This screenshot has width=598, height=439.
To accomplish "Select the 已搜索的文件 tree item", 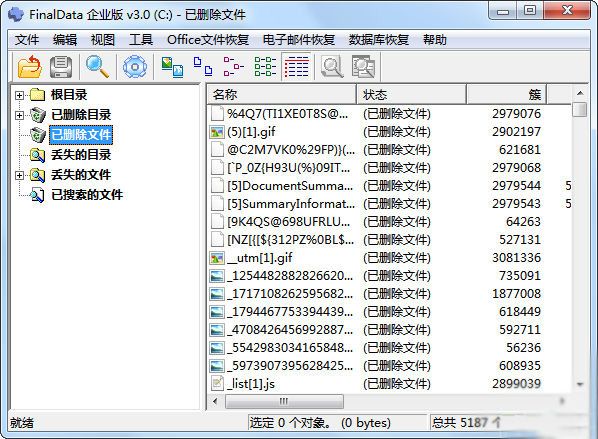I will pyautogui.click(x=87, y=195).
